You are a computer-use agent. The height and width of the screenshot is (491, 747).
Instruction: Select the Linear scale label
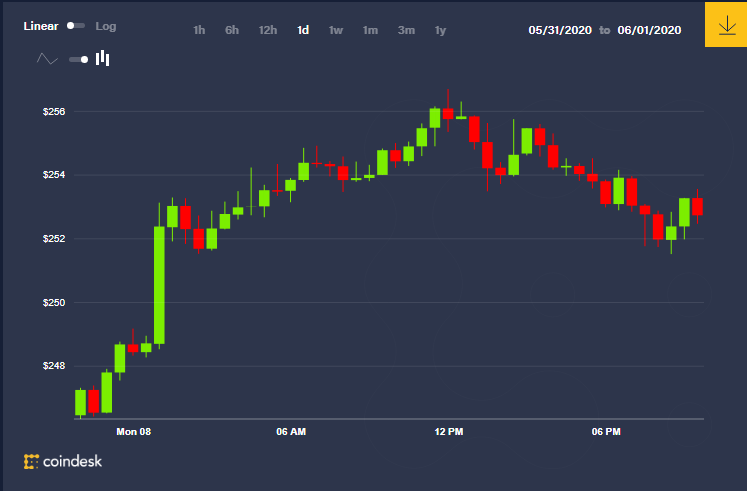pos(41,26)
